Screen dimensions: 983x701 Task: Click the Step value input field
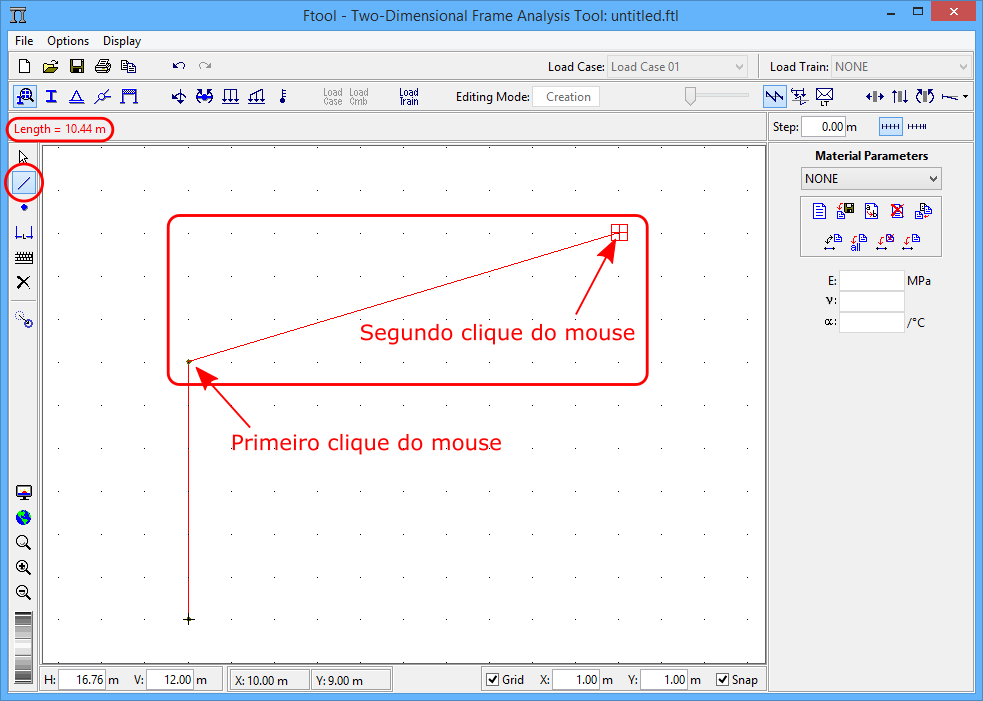tap(824, 127)
